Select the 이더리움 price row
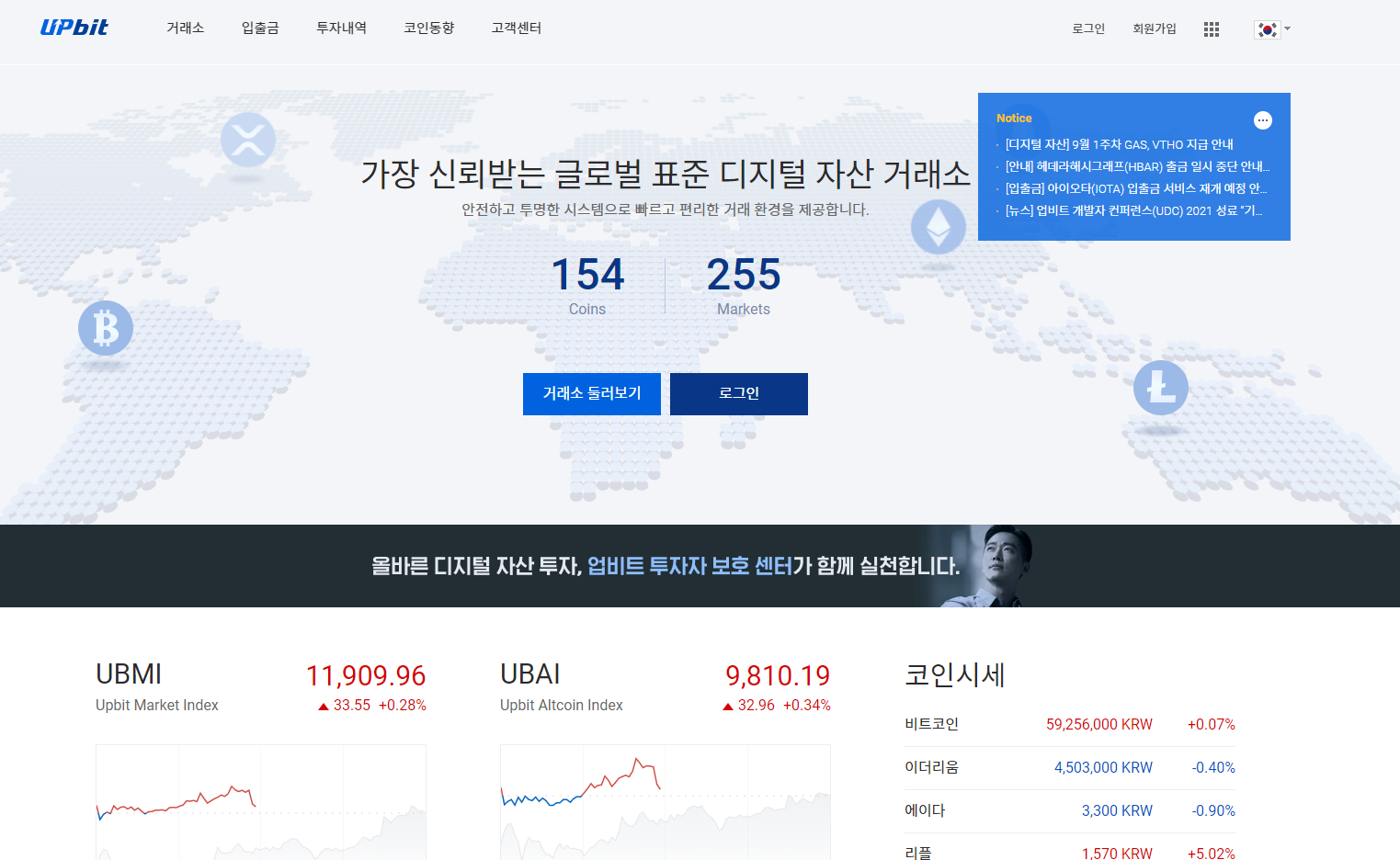Viewport: 1400px width, 860px height. point(1070,768)
